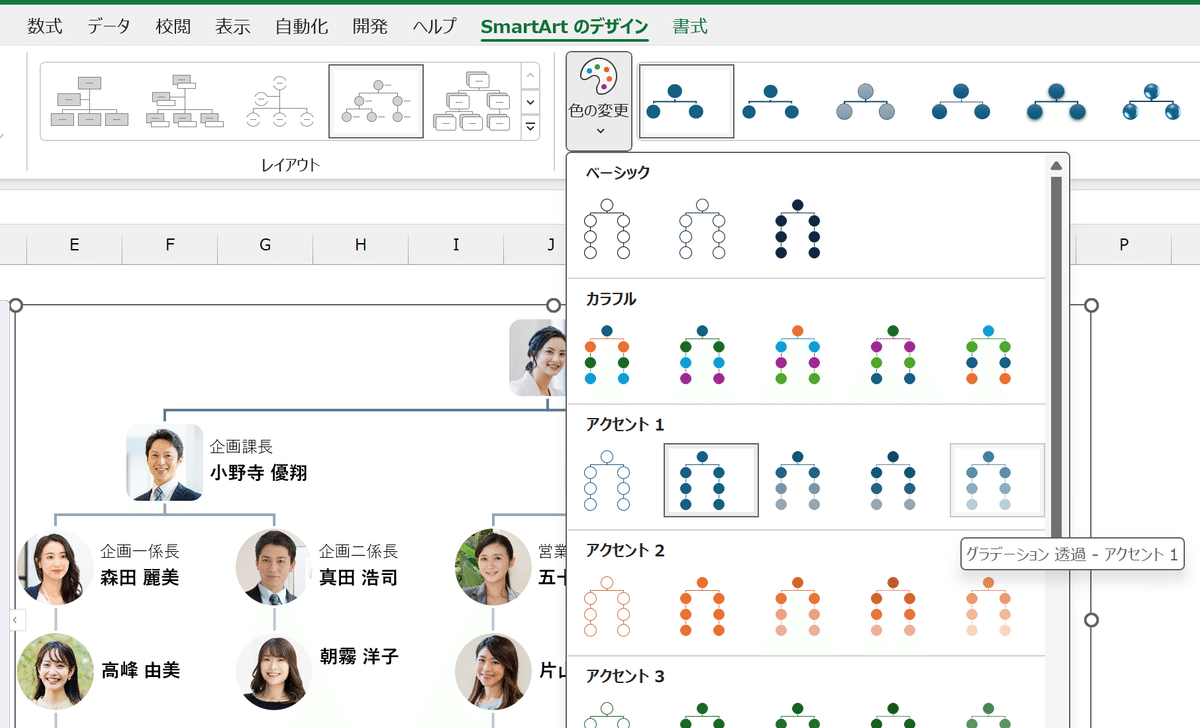The image size is (1200, 728).
Task: Choose the selected circle picture hierarchy layout
Action: (x=376, y=101)
